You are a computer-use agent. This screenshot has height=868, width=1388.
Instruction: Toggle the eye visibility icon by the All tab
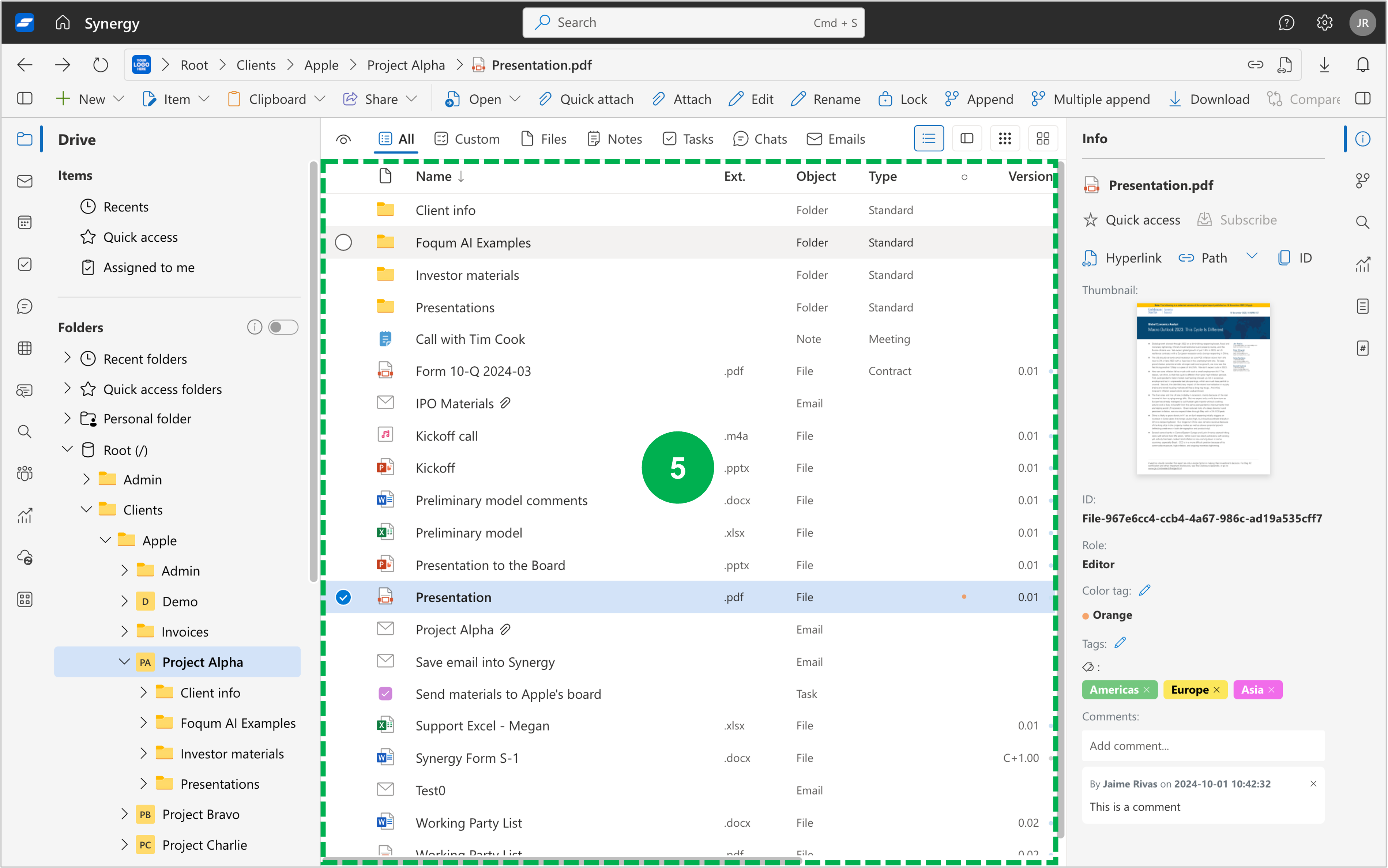[x=343, y=139]
